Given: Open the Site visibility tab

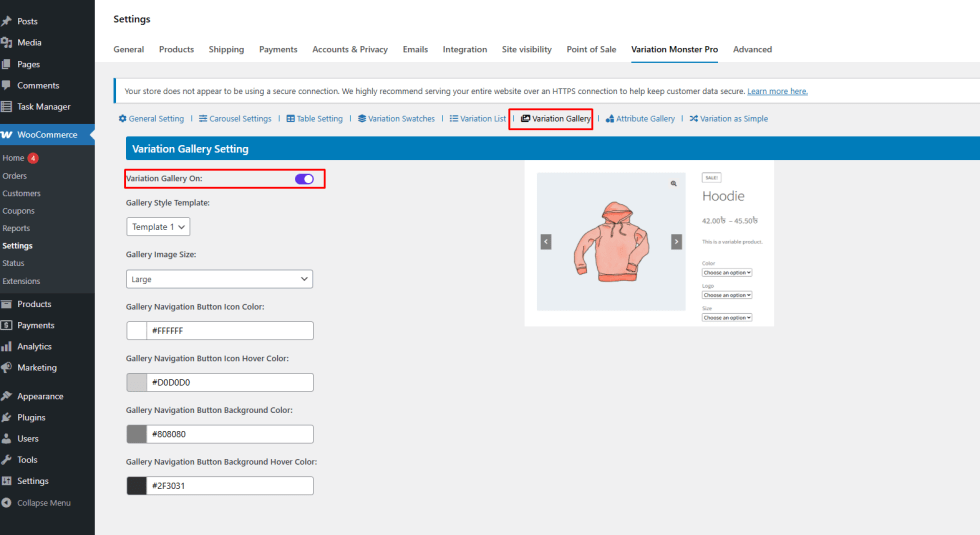Looking at the screenshot, I should [527, 49].
